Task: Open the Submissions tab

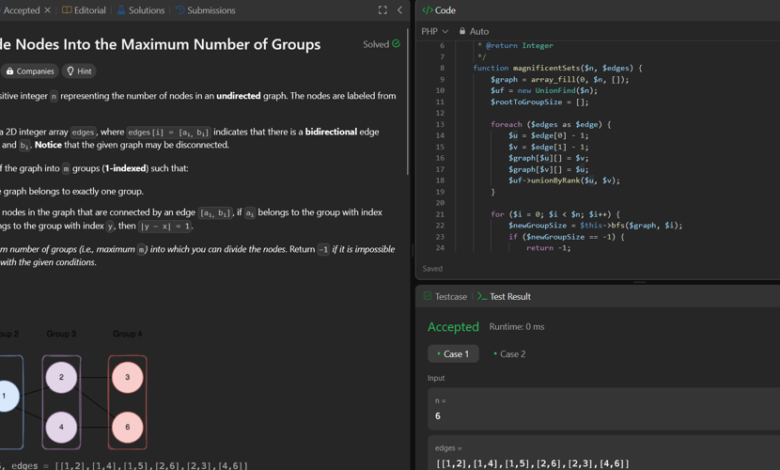Action: coord(205,10)
